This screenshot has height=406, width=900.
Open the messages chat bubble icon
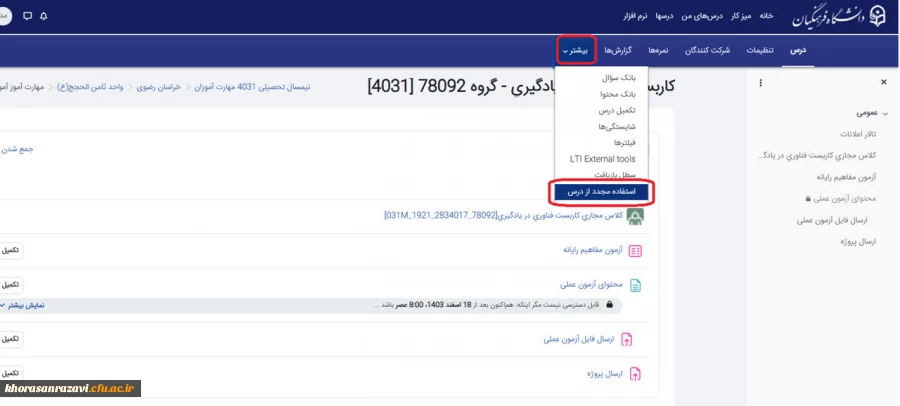pos(26,17)
